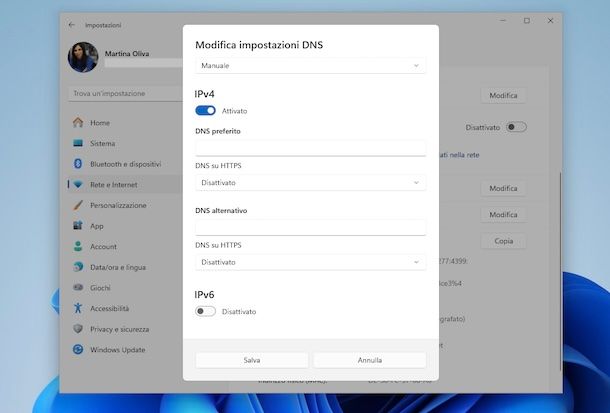This screenshot has height=413, width=610.
Task: Click the Modifica impostazioni DNS heading
Action: [259, 45]
